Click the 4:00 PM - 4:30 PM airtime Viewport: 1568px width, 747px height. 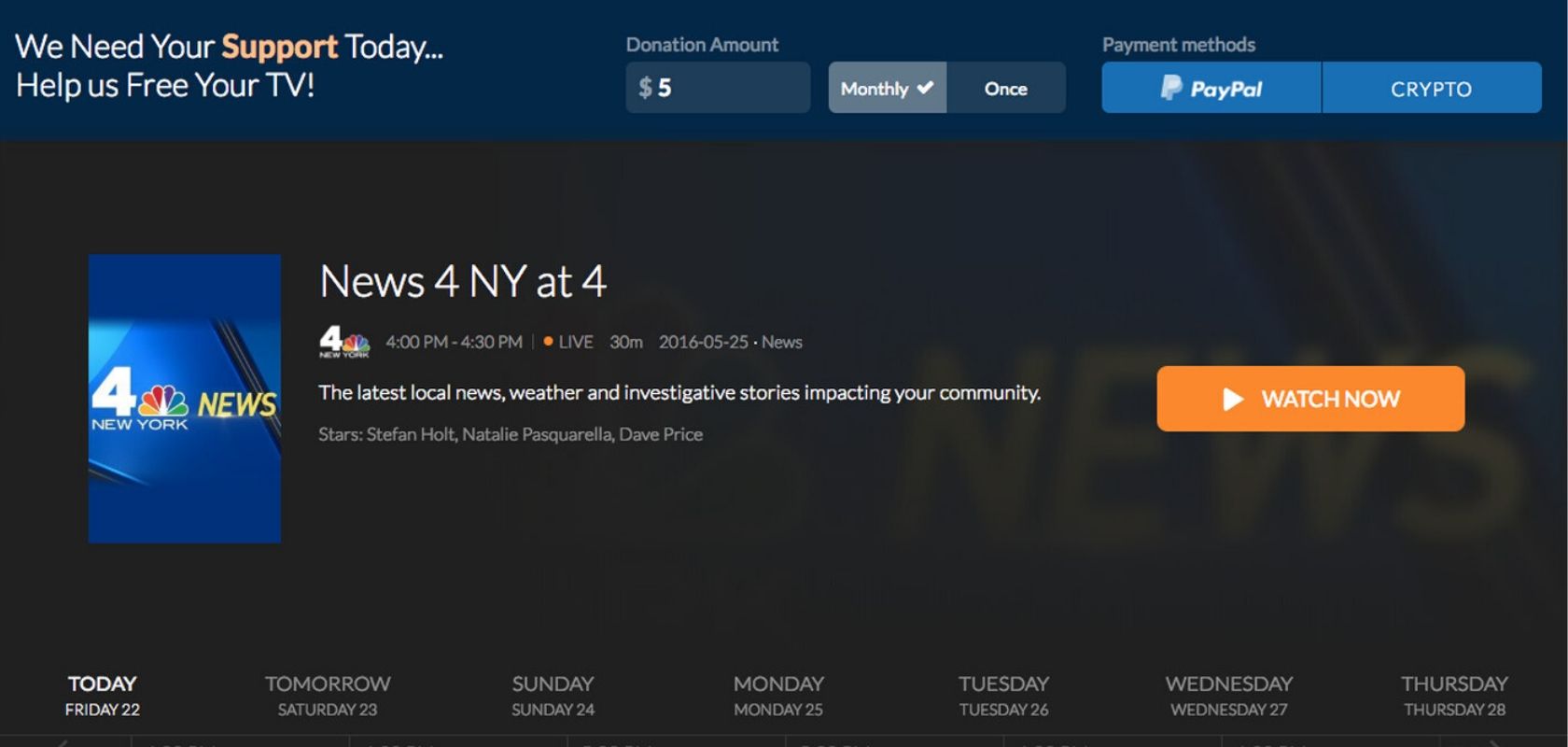pyautogui.click(x=455, y=342)
